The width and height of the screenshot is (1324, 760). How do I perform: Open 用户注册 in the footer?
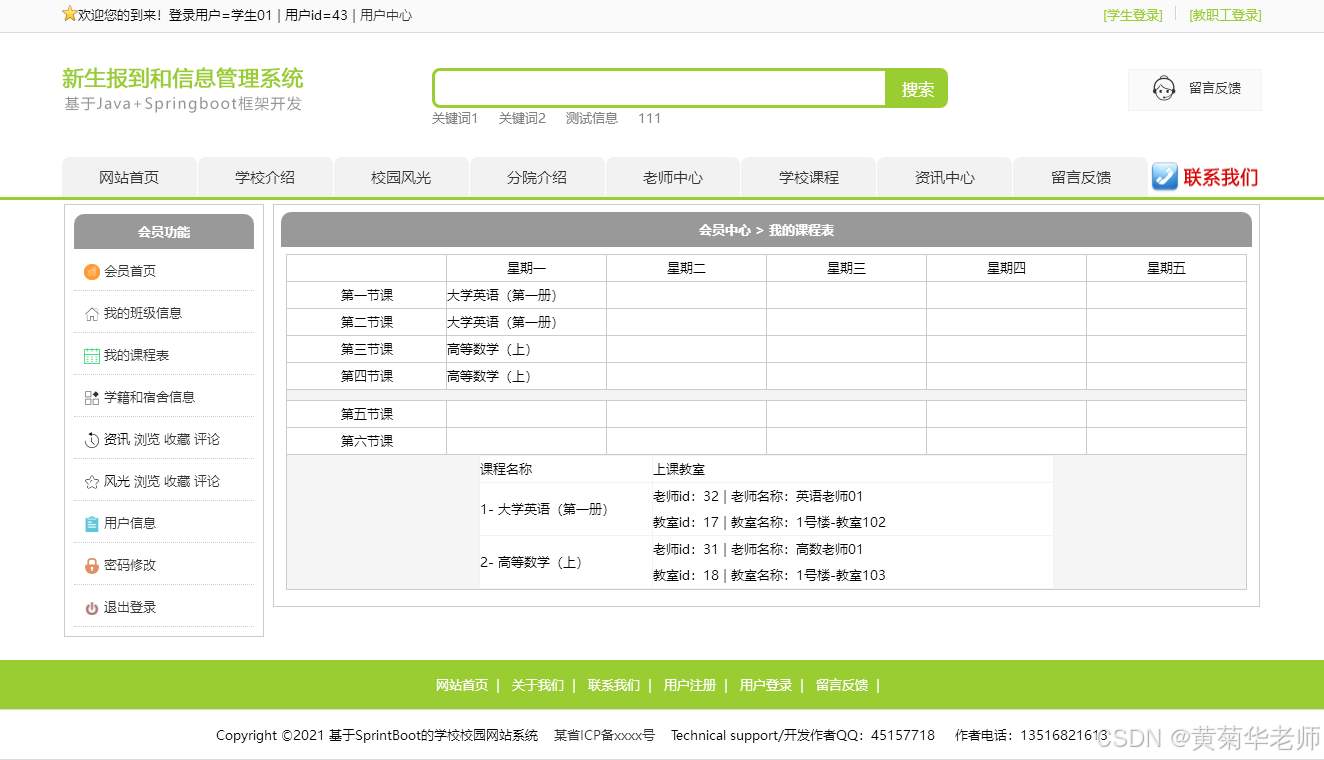pyautogui.click(x=689, y=685)
